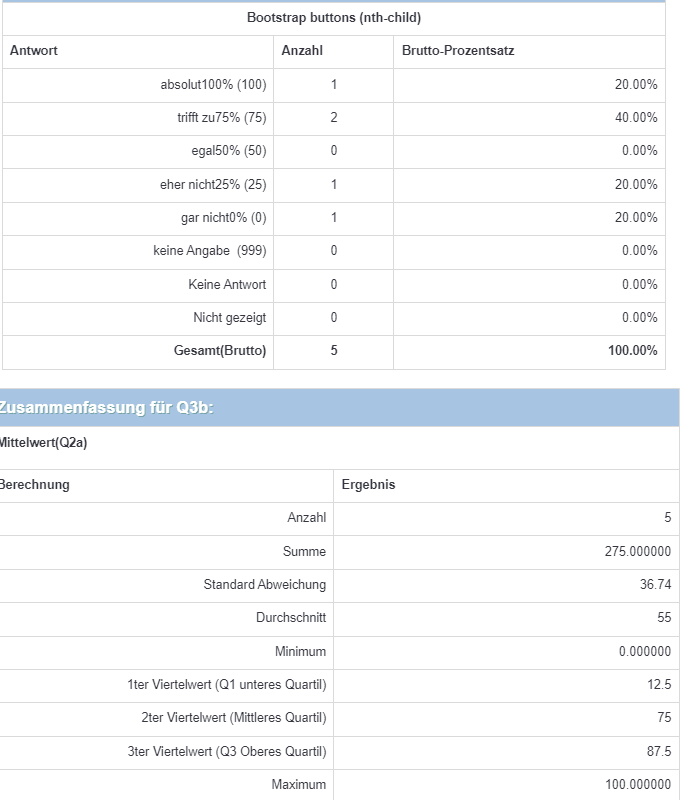Click the 'Keine Antwort' row label
689x800 pixels.
coord(227,285)
